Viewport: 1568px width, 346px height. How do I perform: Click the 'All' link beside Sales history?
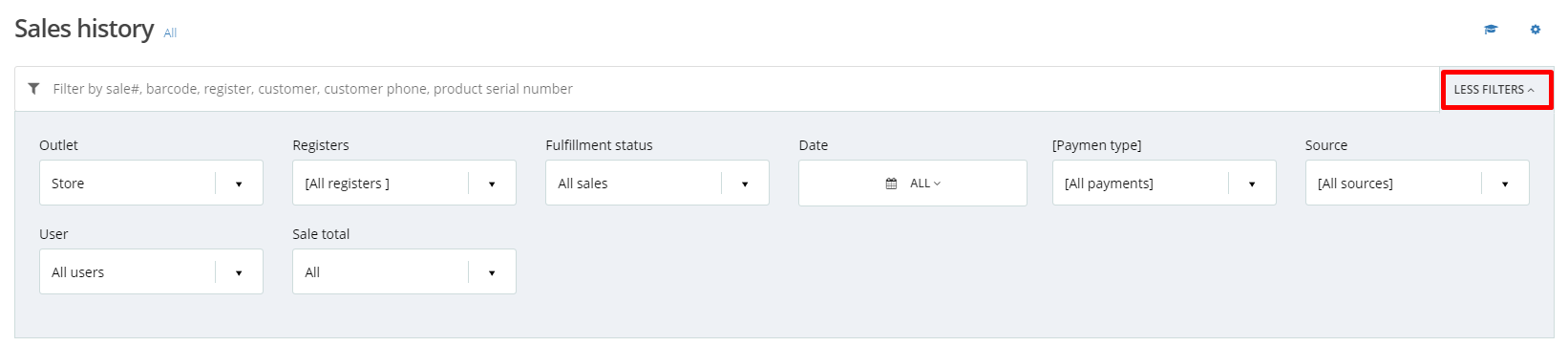[x=170, y=33]
